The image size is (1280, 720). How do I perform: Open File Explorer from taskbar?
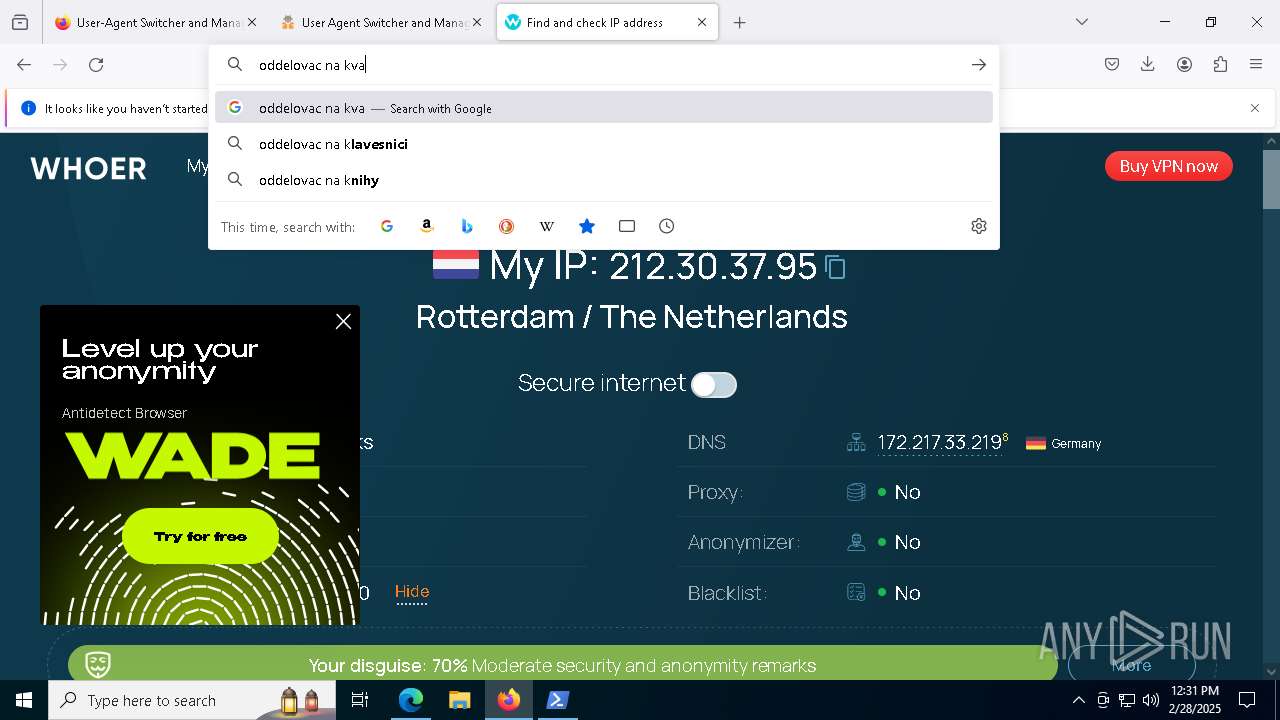point(459,700)
